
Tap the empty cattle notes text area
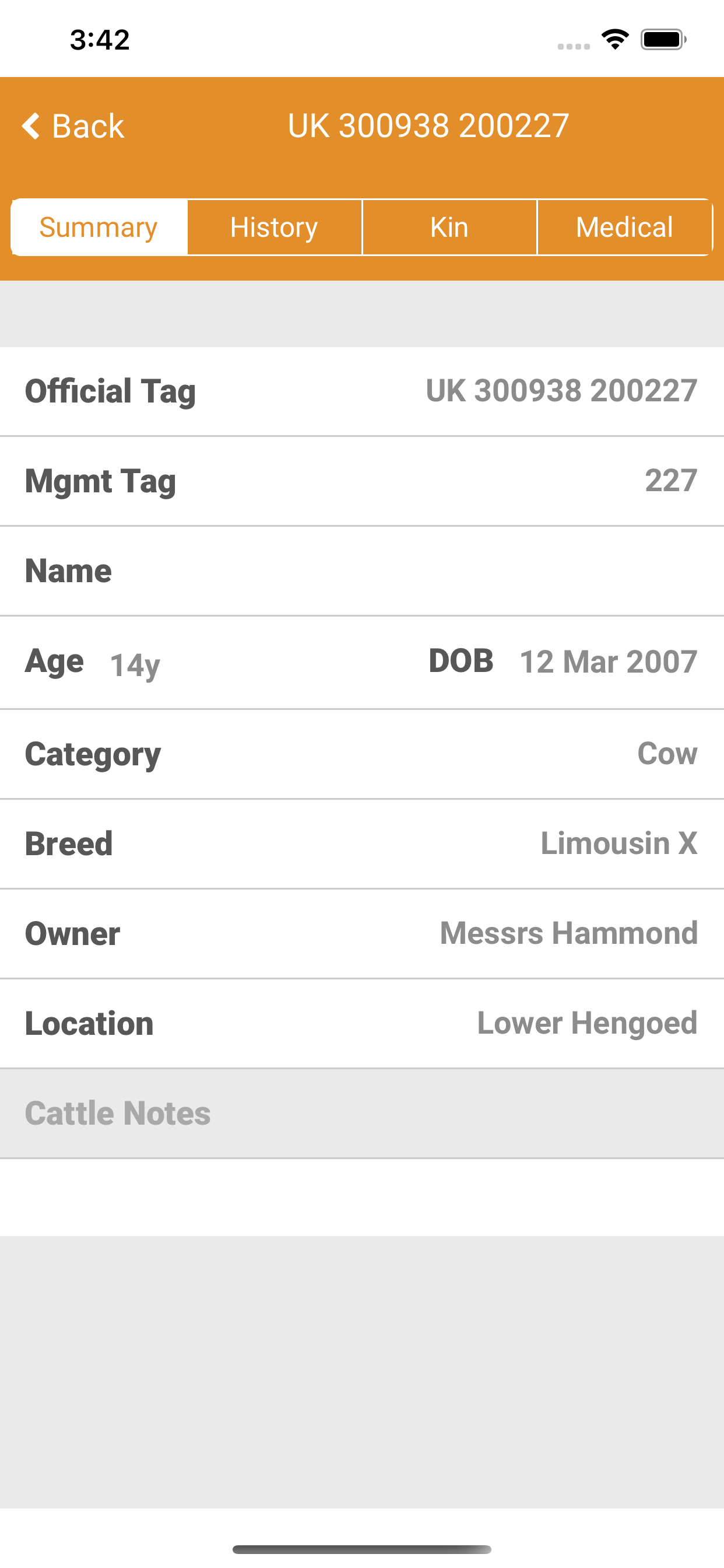pos(362,1198)
